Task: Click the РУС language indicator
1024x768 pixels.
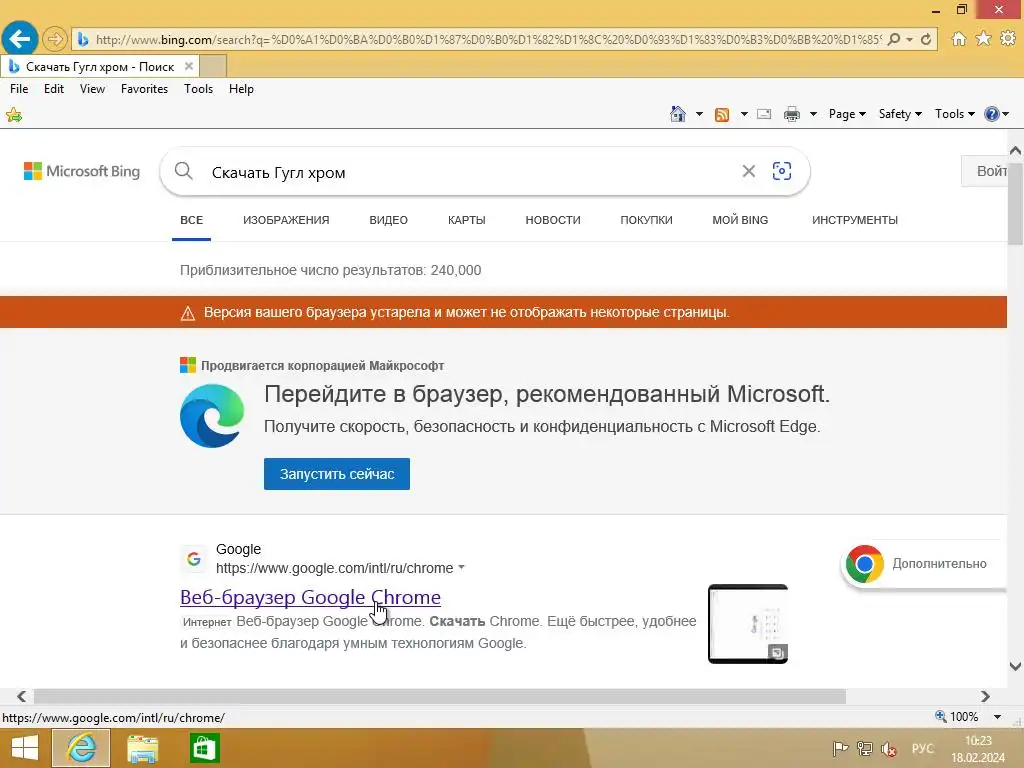Action: click(x=923, y=748)
